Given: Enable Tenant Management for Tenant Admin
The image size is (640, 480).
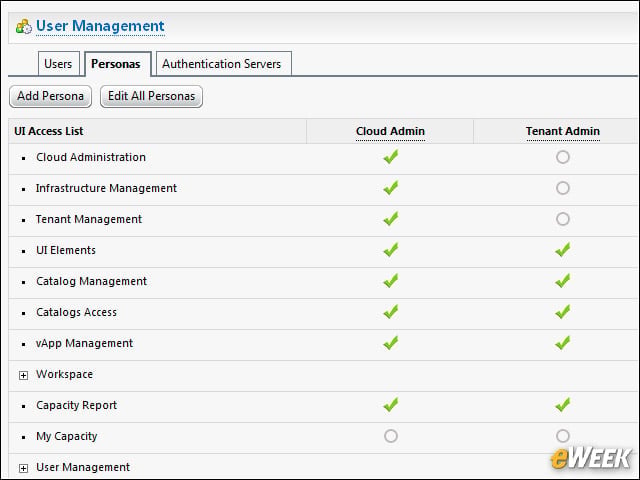Looking at the screenshot, I should point(562,219).
